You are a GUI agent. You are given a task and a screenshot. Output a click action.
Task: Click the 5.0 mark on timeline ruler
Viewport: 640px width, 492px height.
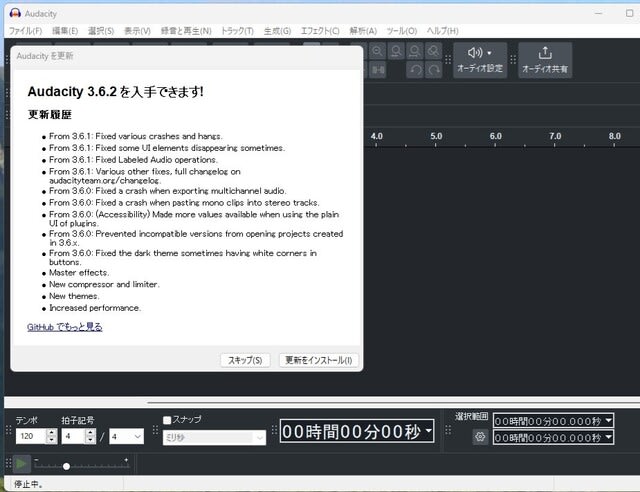click(x=436, y=136)
